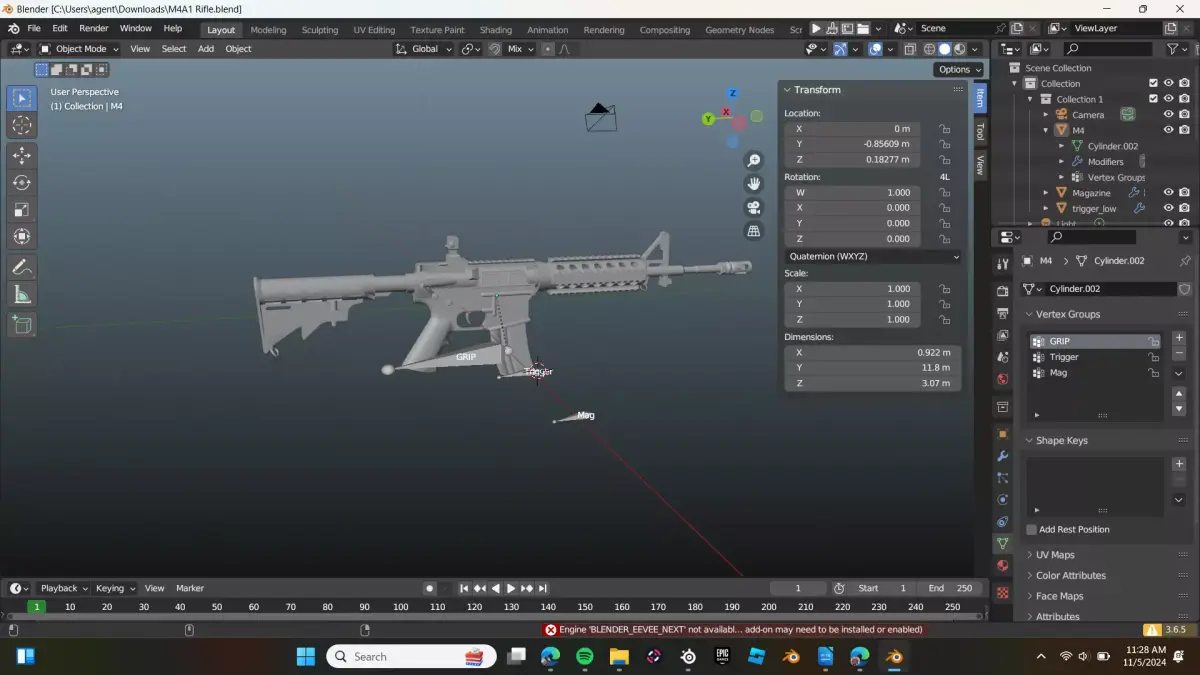This screenshot has width=1200, height=675.
Task: Click the red X axis gizmo ball
Action: tap(727, 112)
